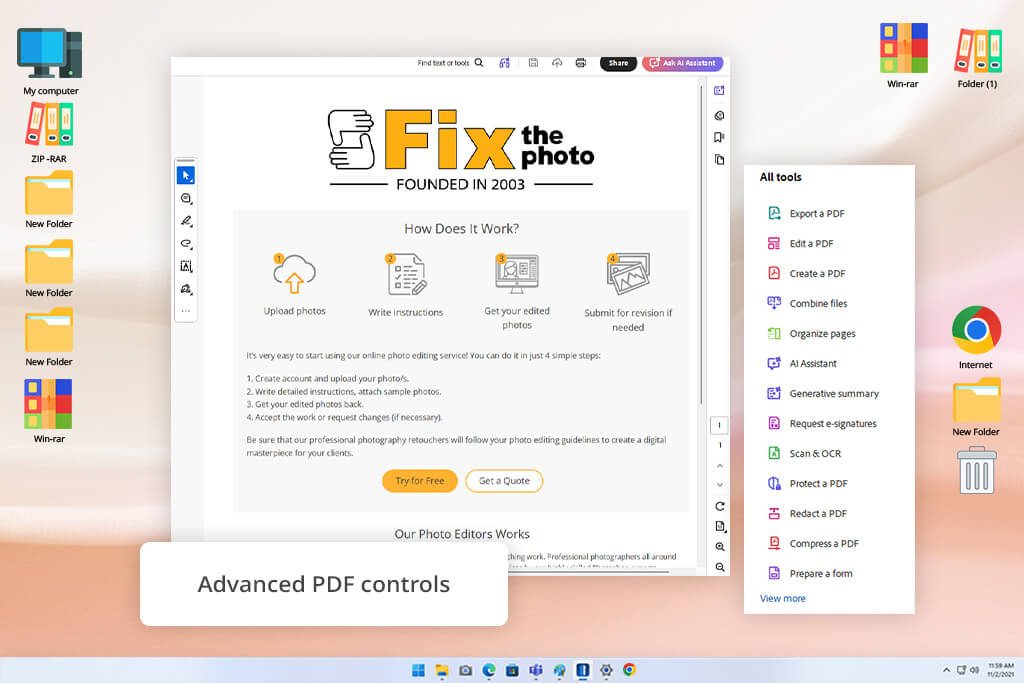Click the Ask AI Assistant button

pos(682,63)
